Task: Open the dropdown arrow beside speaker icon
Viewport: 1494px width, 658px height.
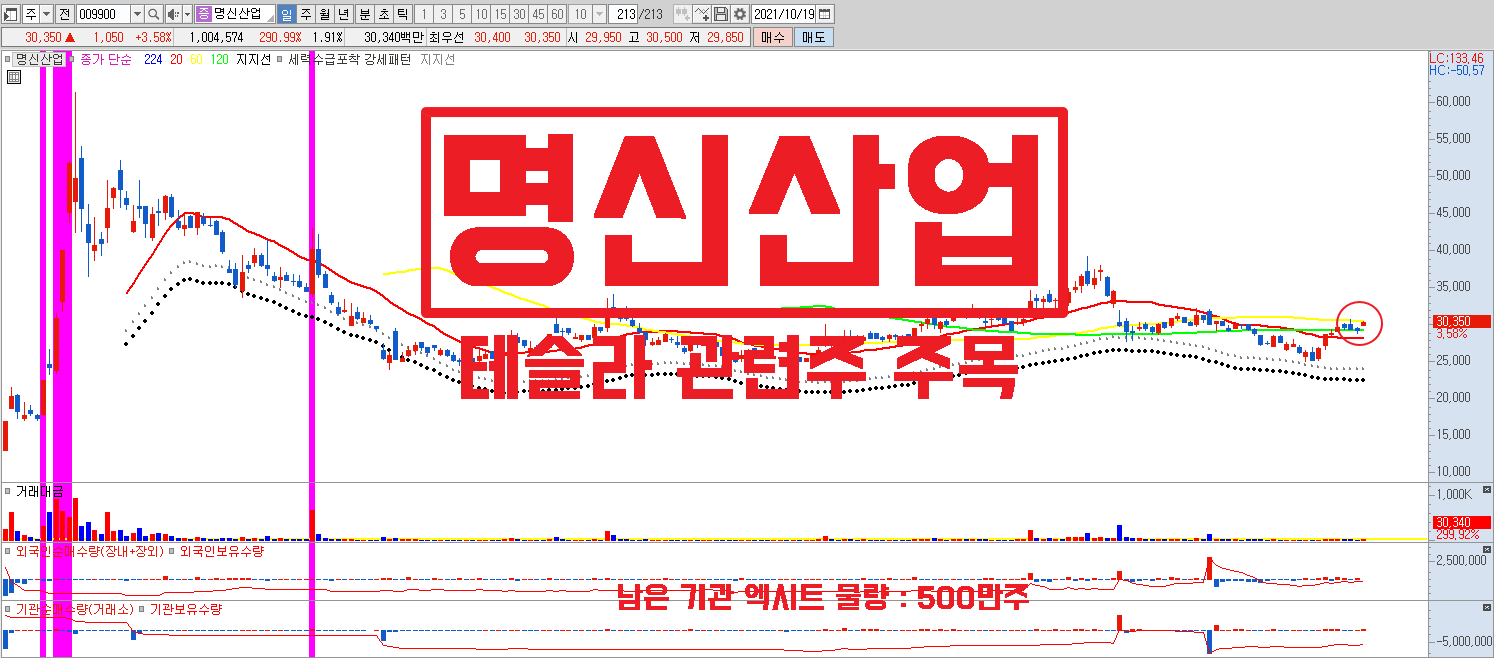Action: pos(187,15)
